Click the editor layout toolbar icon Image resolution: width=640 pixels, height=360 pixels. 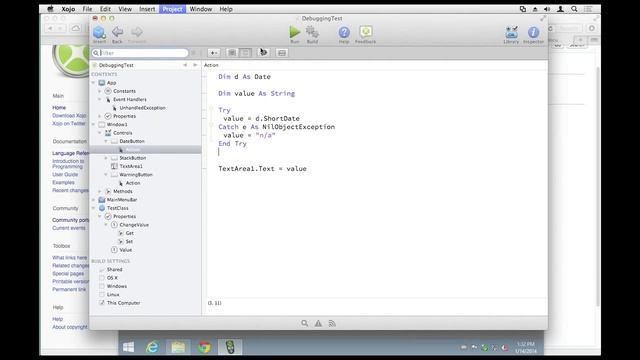(x=282, y=53)
